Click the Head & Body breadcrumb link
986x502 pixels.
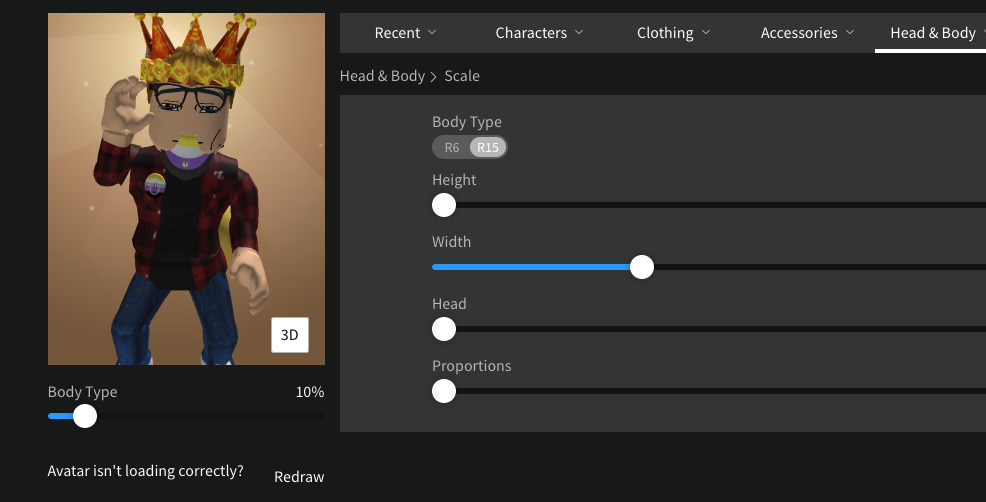pyautogui.click(x=382, y=76)
